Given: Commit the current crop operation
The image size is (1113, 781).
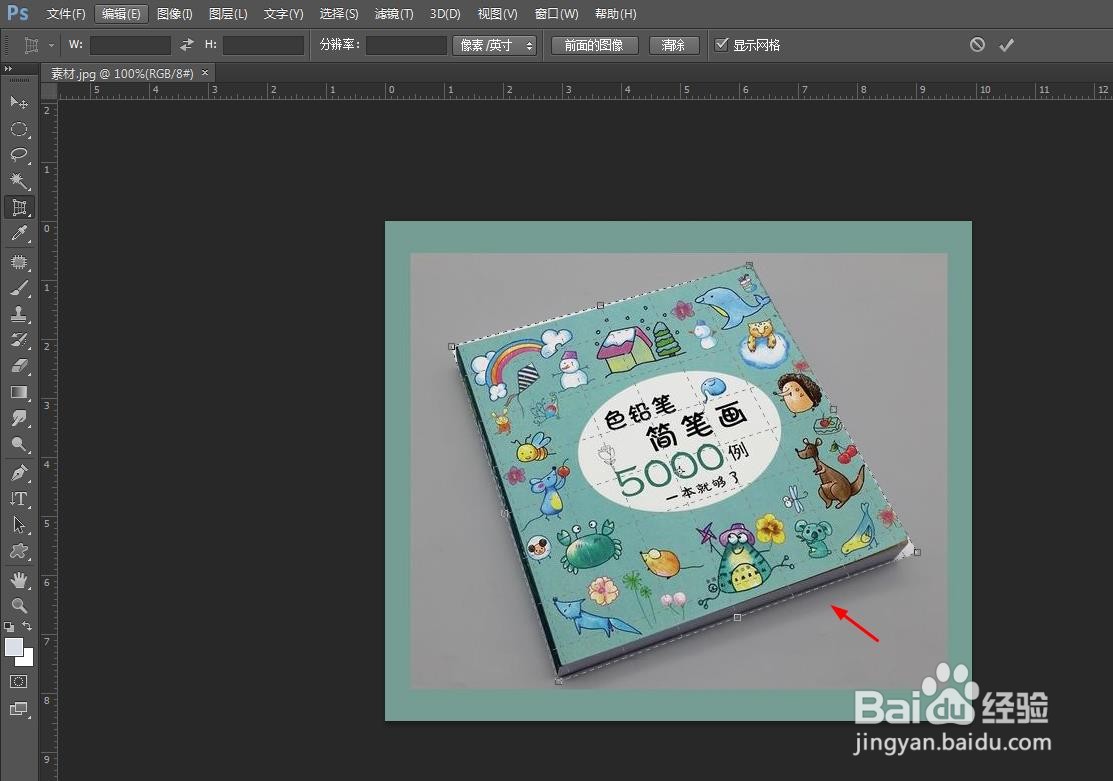Looking at the screenshot, I should click(x=1006, y=45).
